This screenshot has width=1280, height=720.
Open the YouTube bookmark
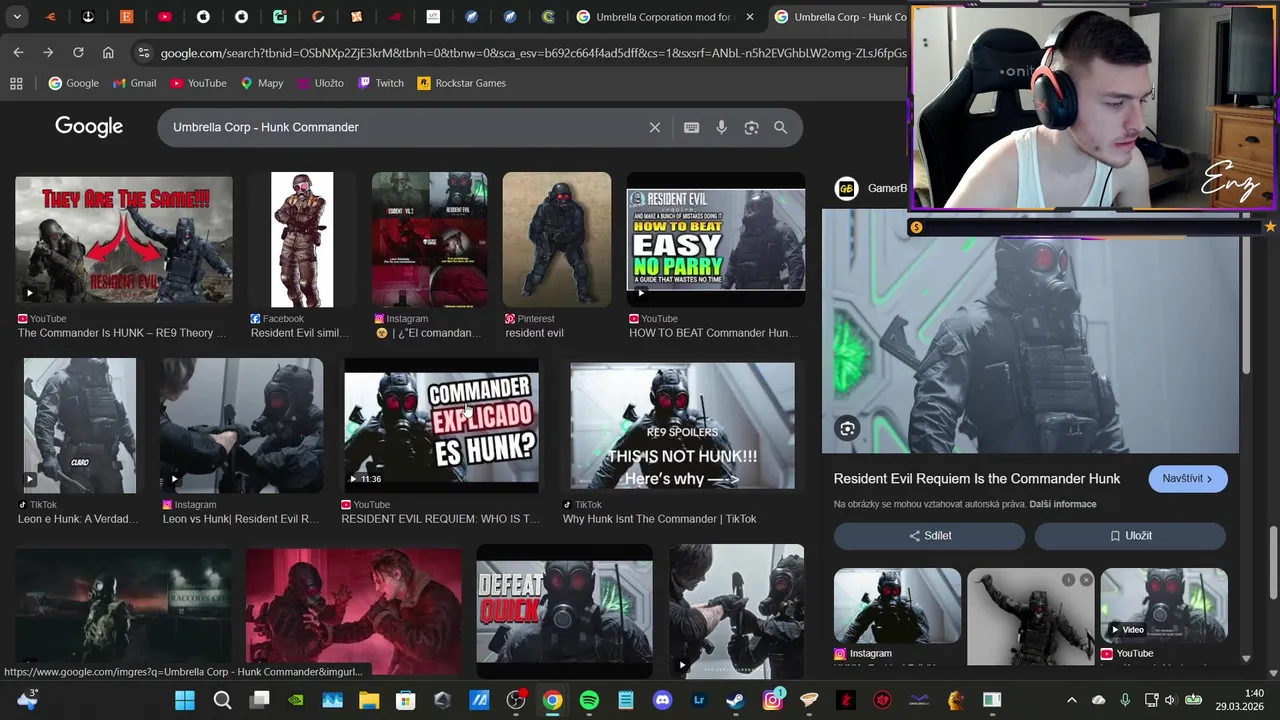tap(198, 83)
